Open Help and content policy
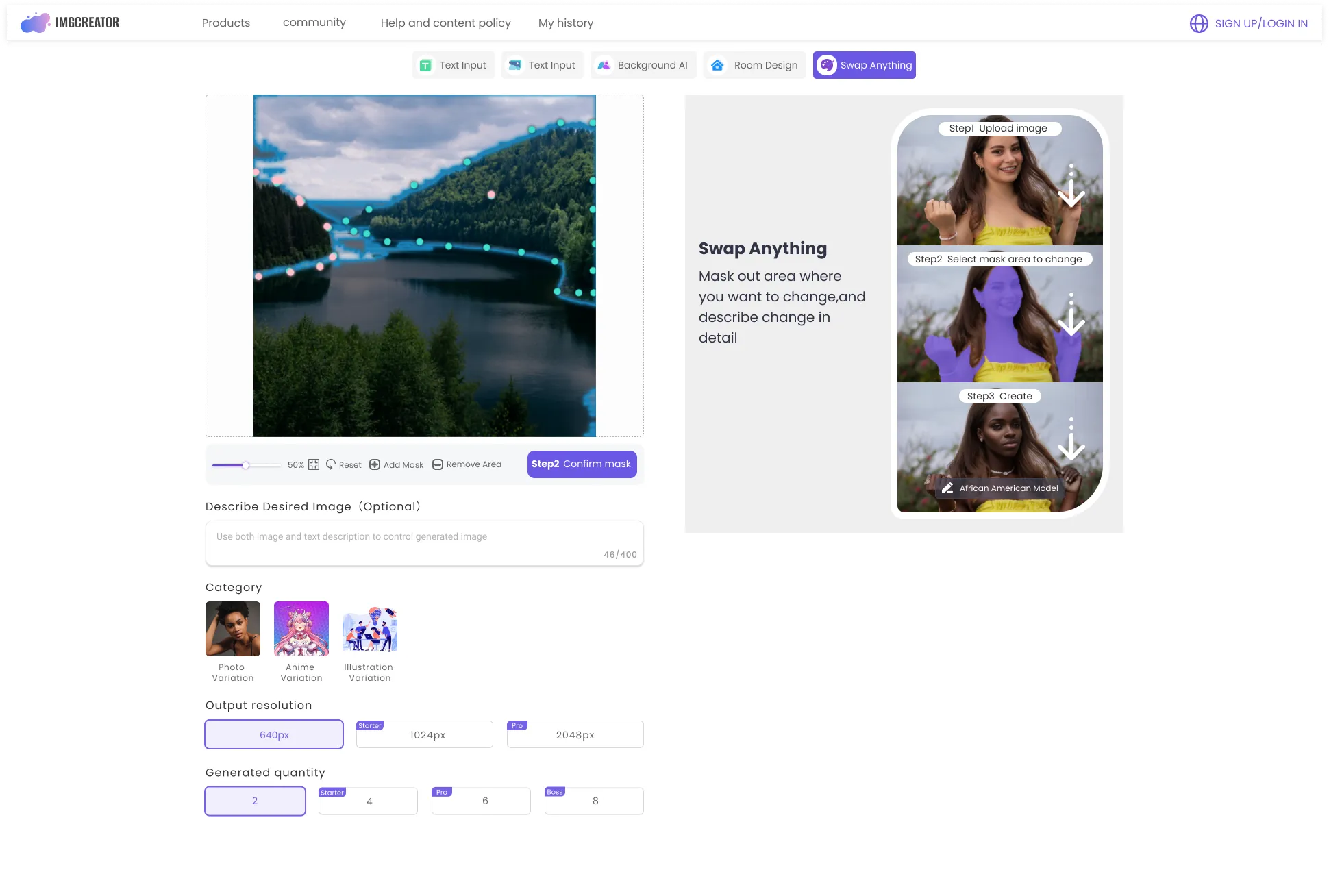This screenshot has height=896, width=1329. click(446, 23)
